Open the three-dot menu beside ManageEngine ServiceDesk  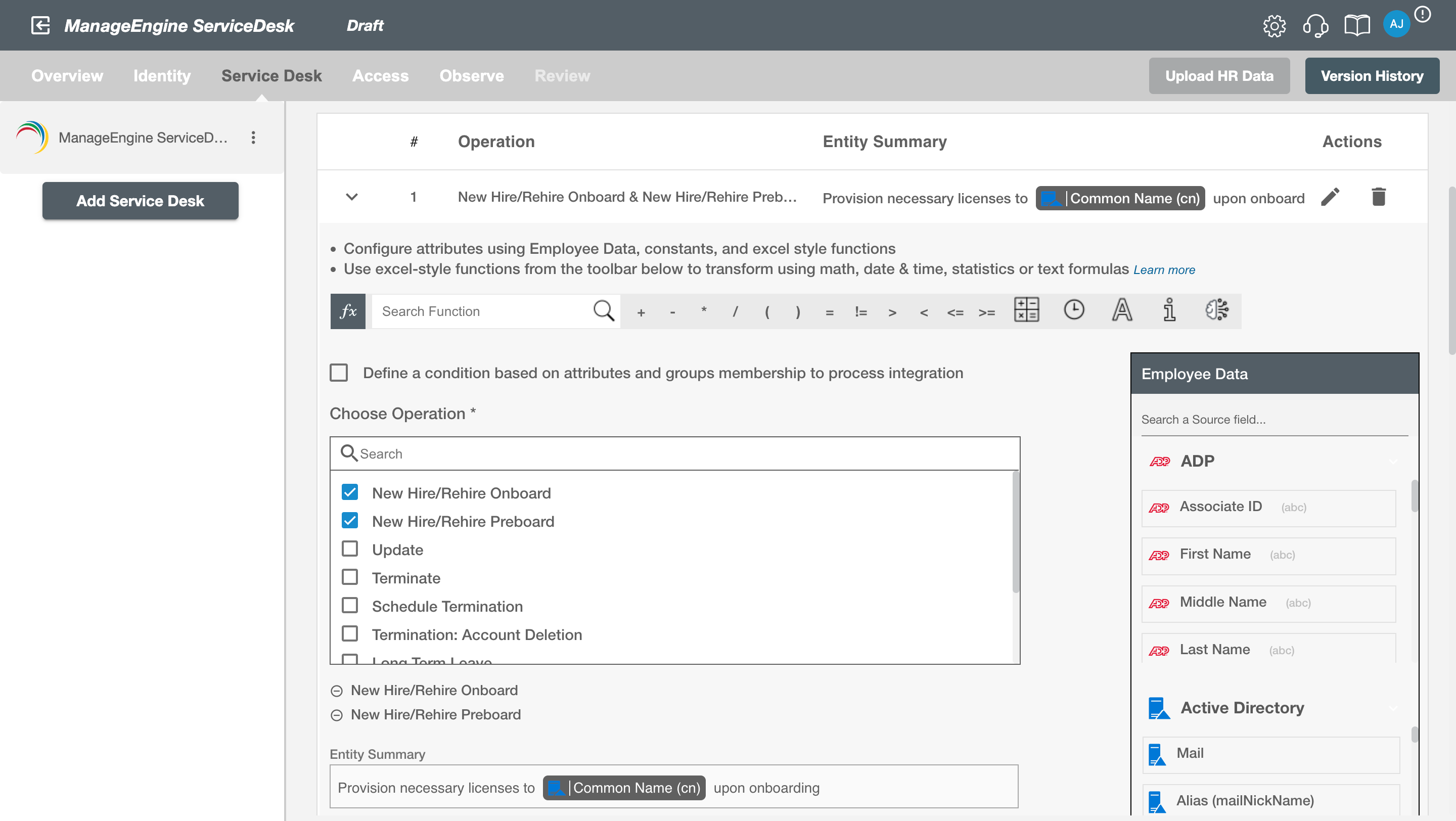tap(253, 138)
